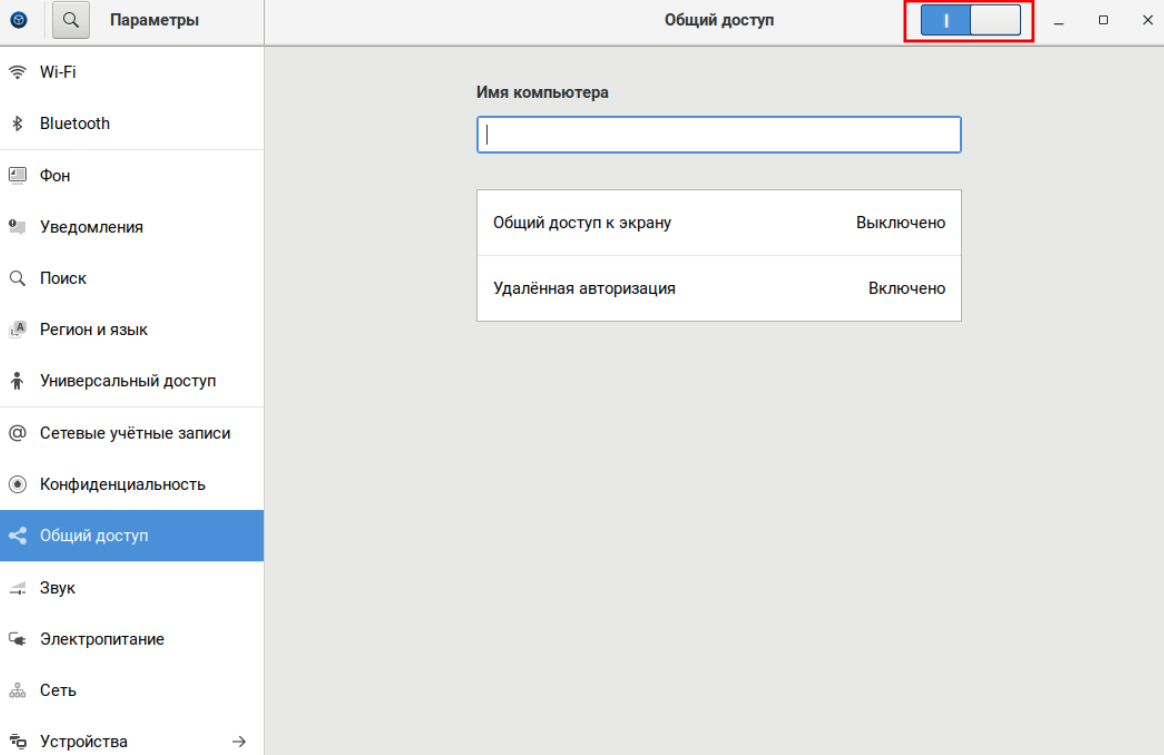Open the Сеть network section

click(x=58, y=690)
